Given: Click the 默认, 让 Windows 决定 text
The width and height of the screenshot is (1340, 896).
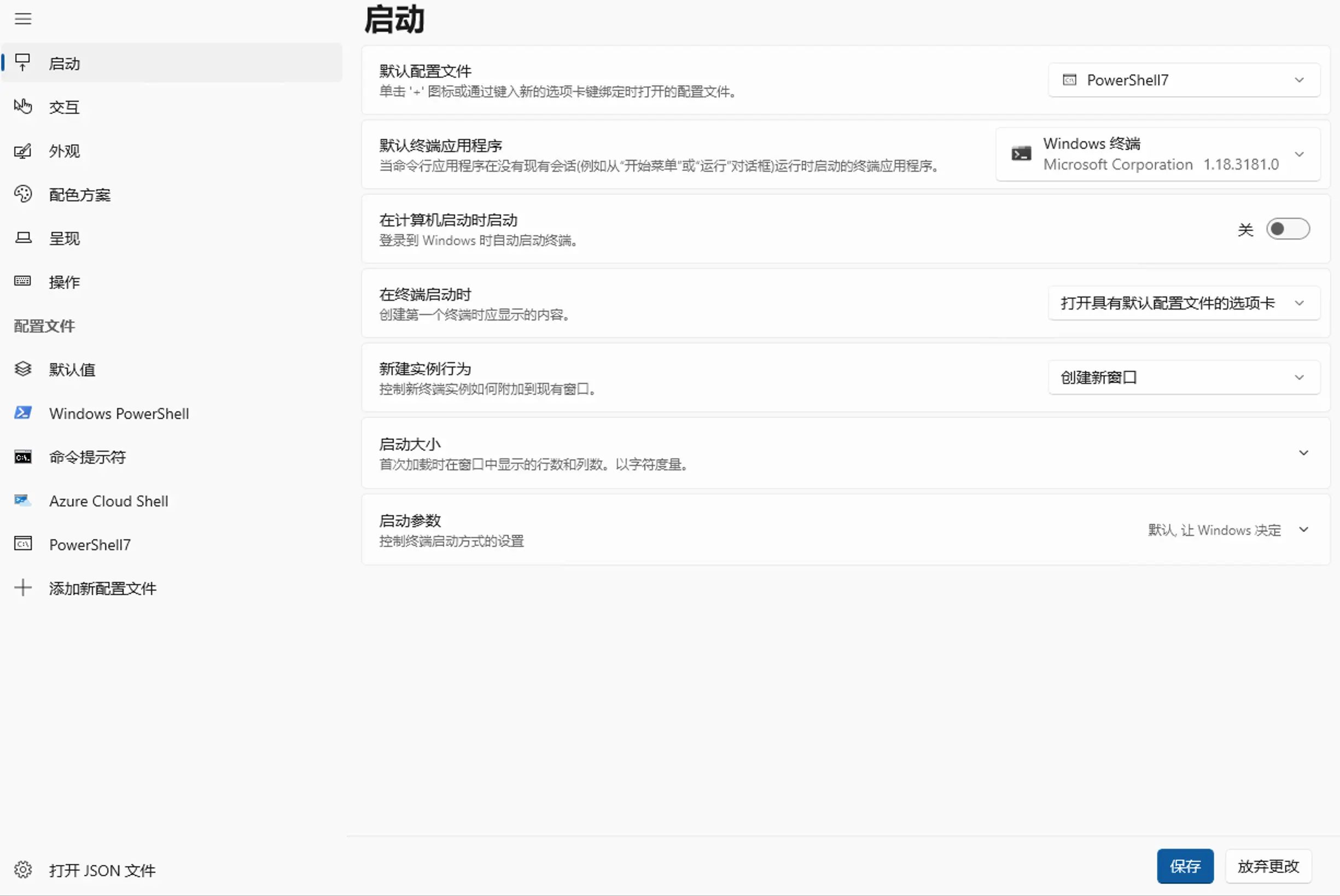Looking at the screenshot, I should click(x=1214, y=530).
